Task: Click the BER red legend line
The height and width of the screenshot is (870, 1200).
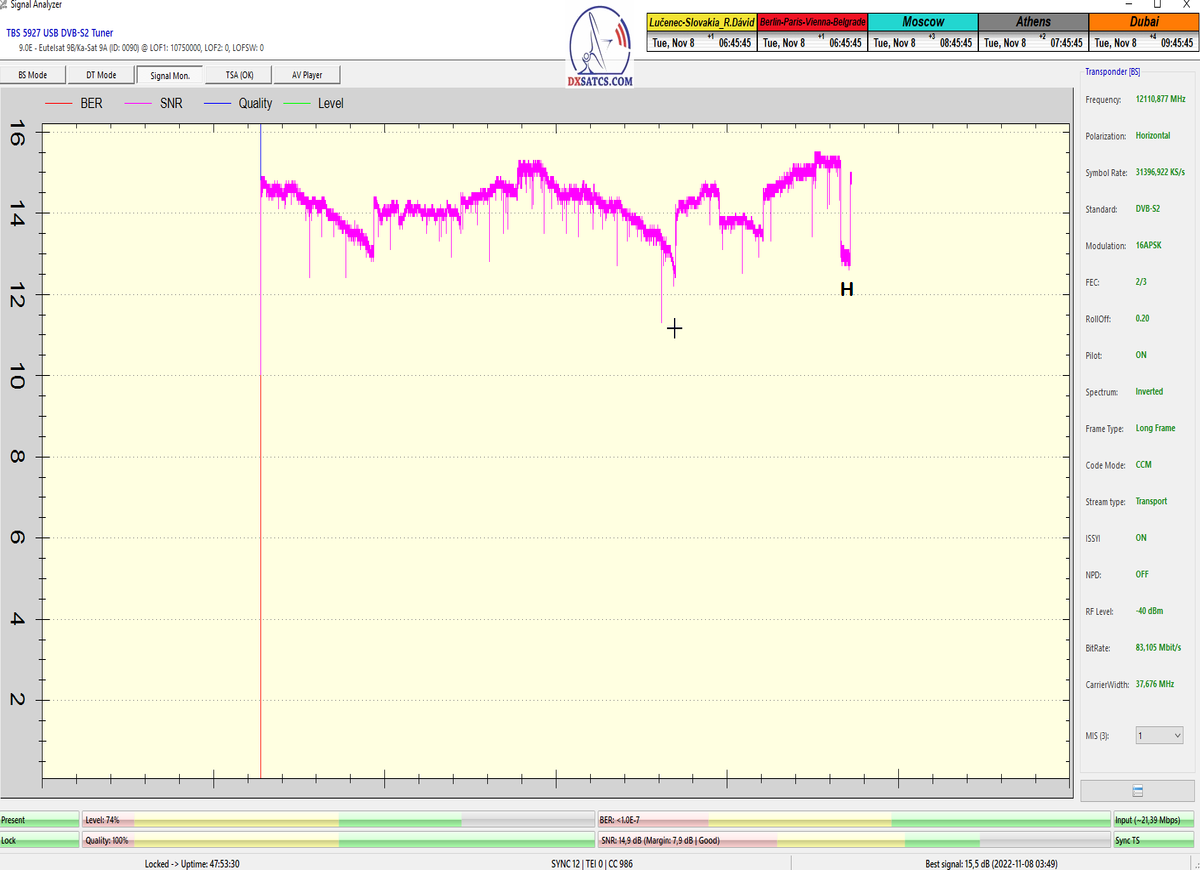Action: [58, 103]
